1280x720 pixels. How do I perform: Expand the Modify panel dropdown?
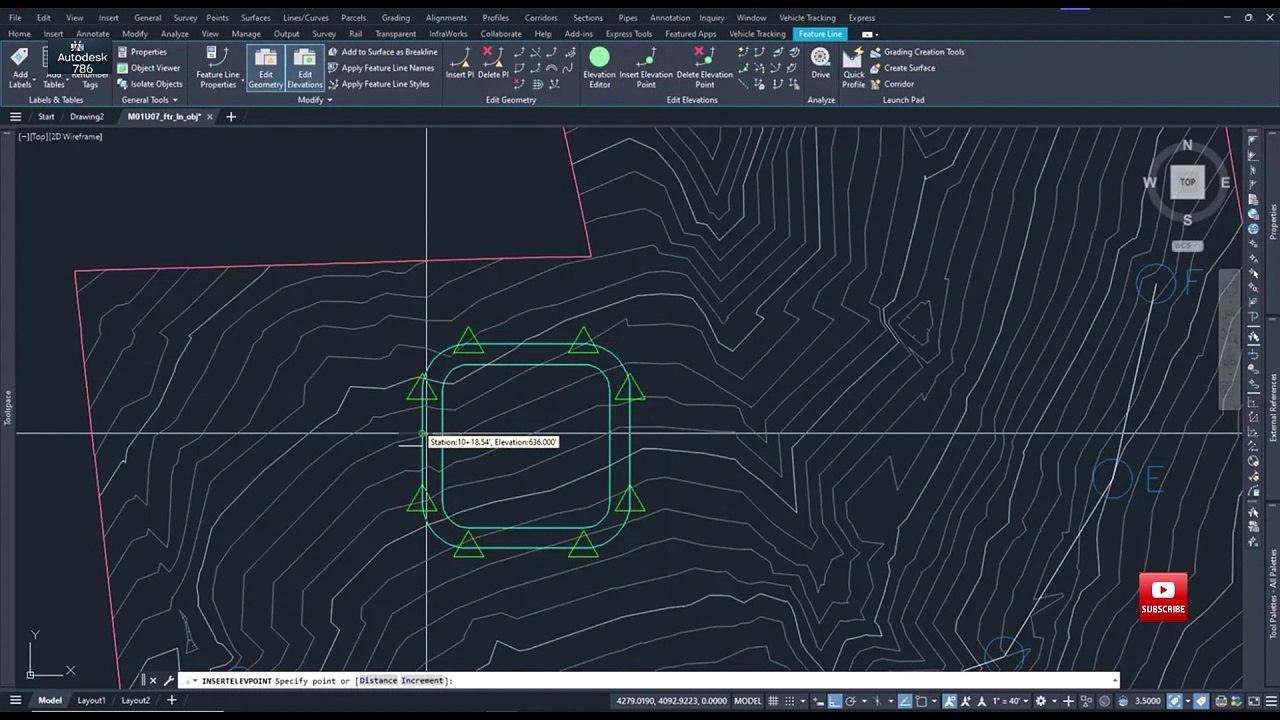[x=315, y=100]
